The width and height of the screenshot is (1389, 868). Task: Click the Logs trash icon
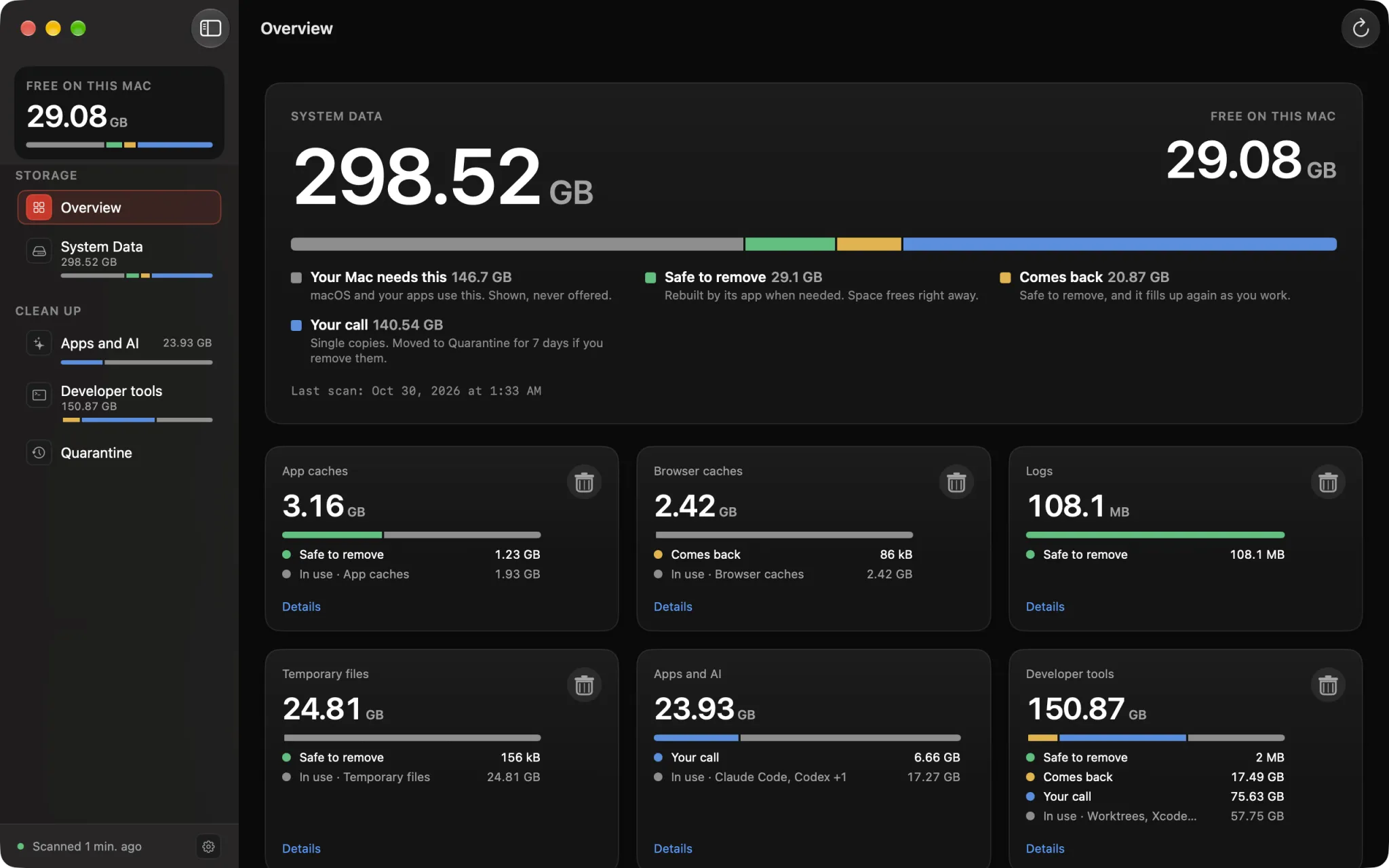[x=1328, y=482]
